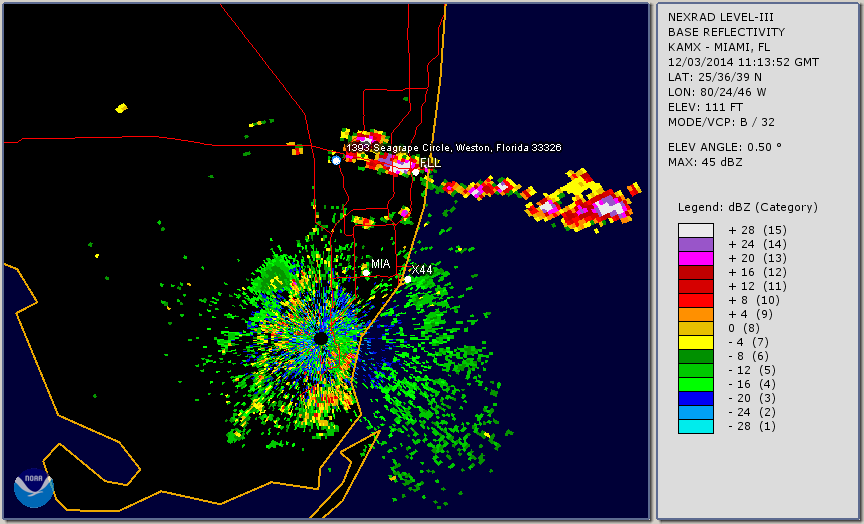The image size is (864, 524).
Task: Click the '+ 28 (15)' legend value label
Action: pyautogui.click(x=758, y=230)
